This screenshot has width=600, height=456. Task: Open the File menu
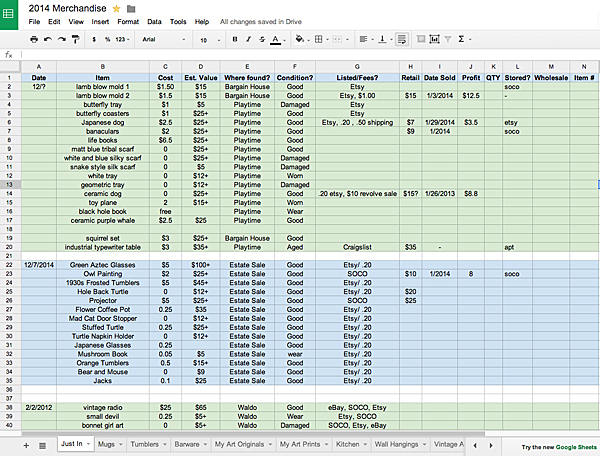point(34,22)
